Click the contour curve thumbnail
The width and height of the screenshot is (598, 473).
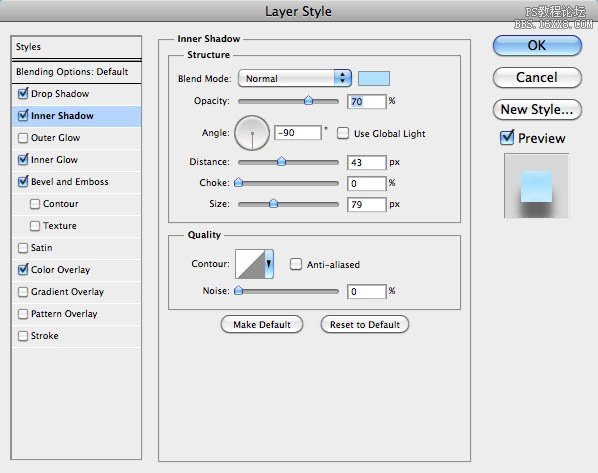[x=250, y=264]
